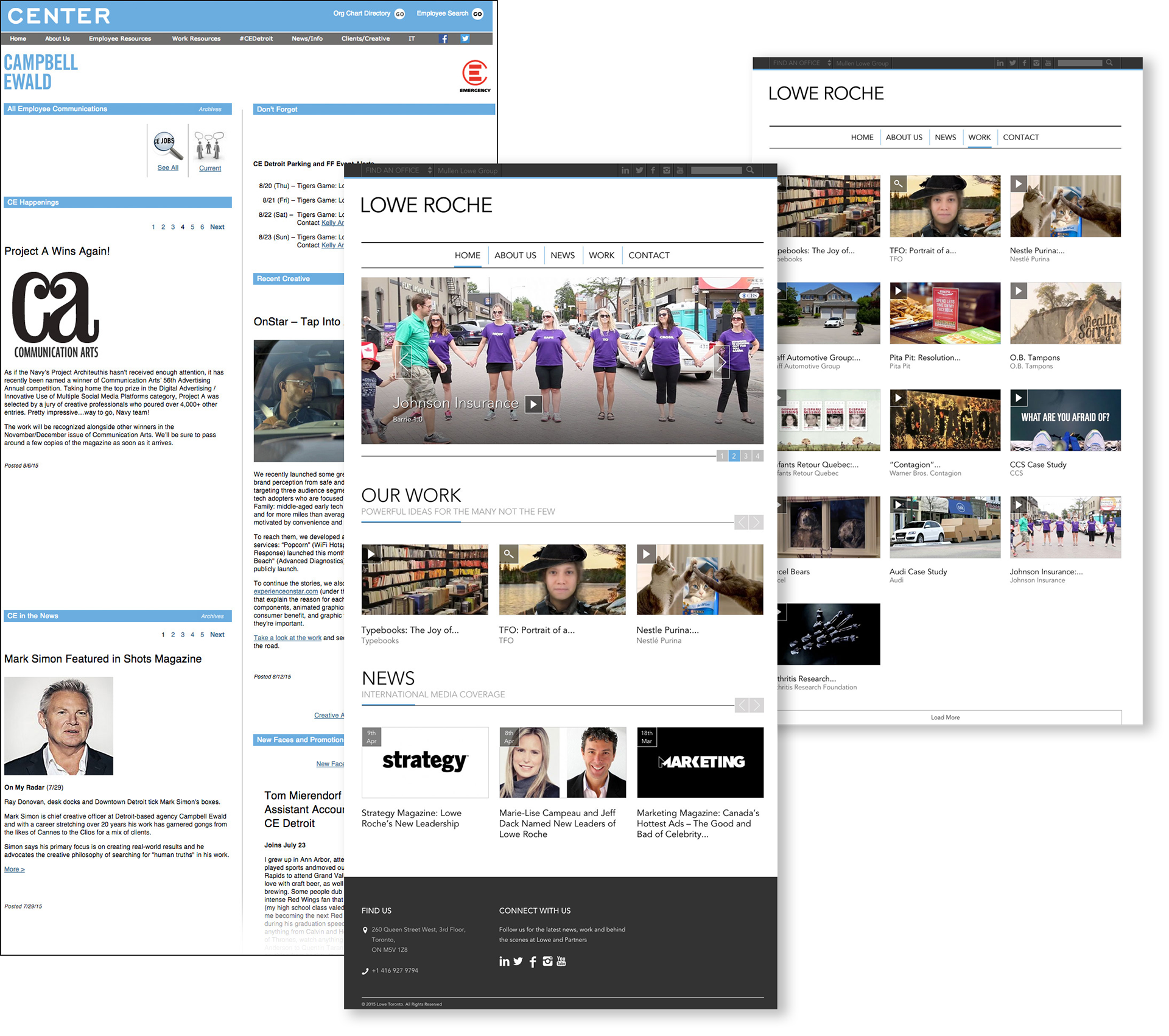Go to previous slide in hero carousel
This screenshot has width=1169, height=1036.
(404, 362)
